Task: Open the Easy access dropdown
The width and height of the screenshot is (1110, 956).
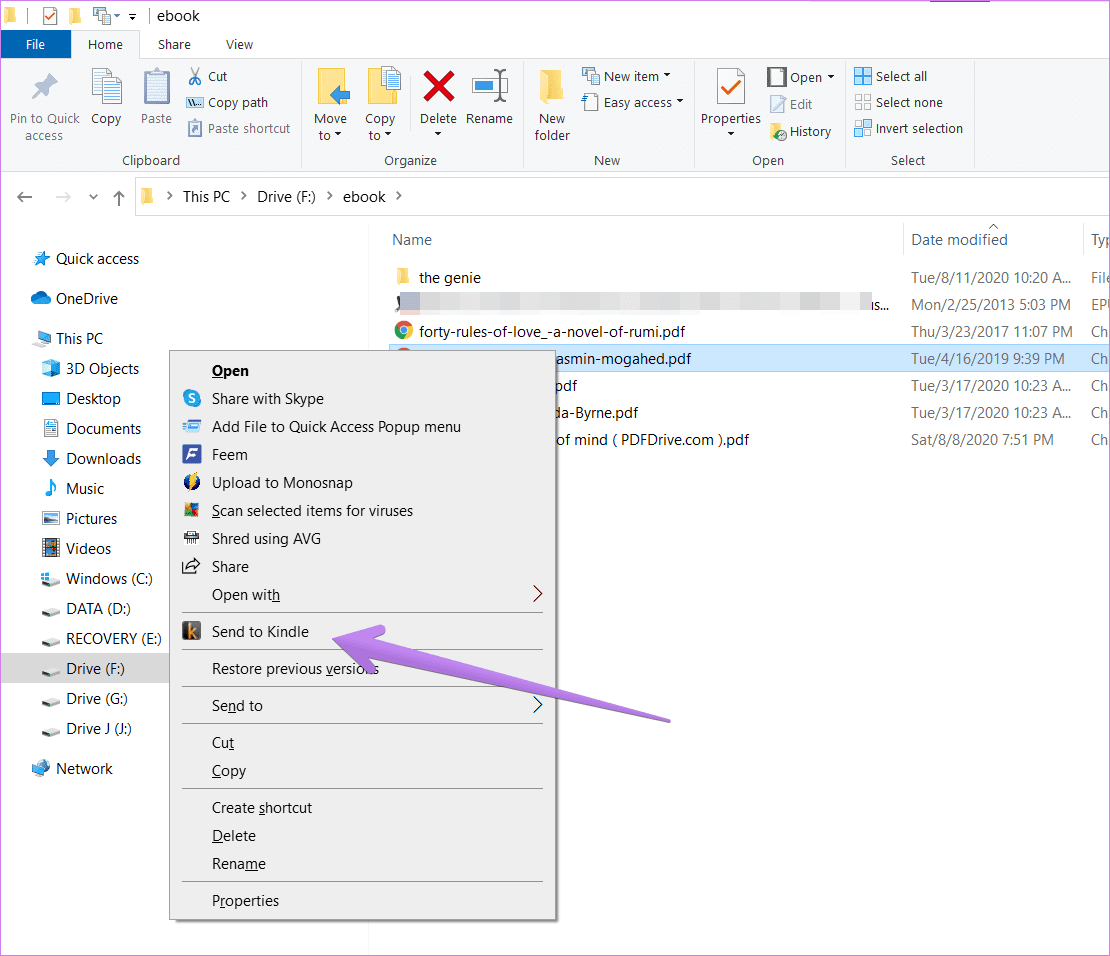Action: [x=632, y=102]
